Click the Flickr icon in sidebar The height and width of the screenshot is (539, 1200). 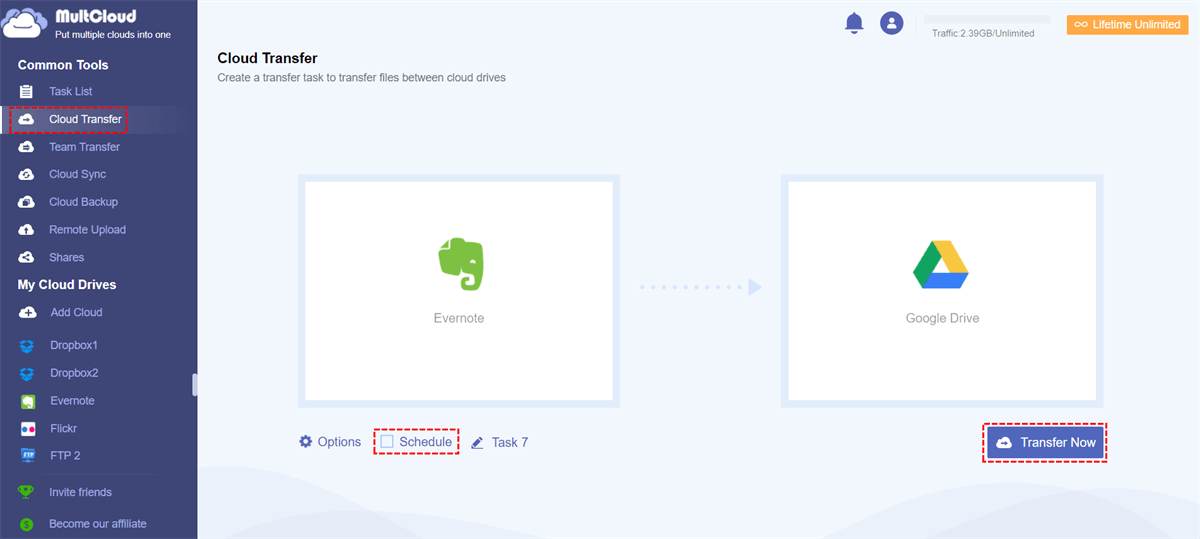click(28, 428)
